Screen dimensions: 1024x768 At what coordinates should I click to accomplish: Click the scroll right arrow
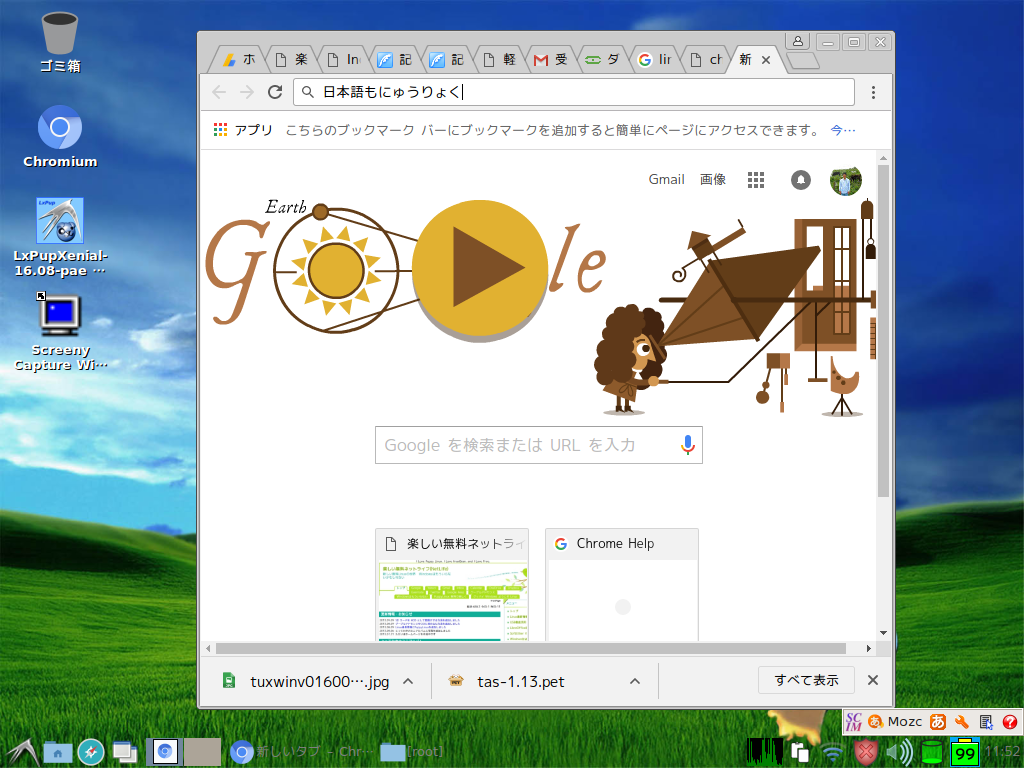coord(869,648)
